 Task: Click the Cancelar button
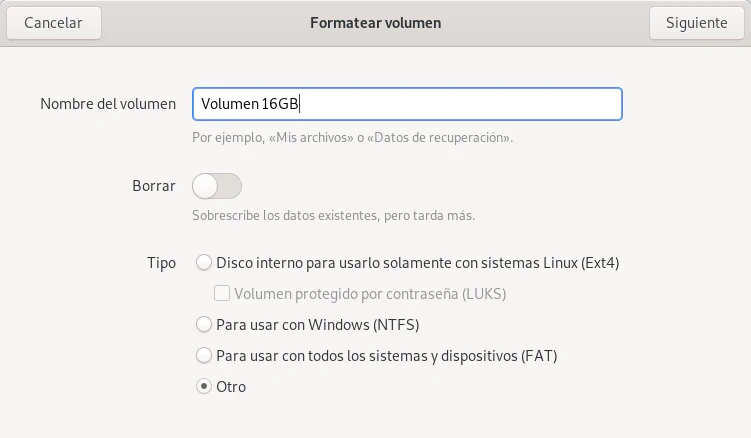pyautogui.click(x=53, y=22)
